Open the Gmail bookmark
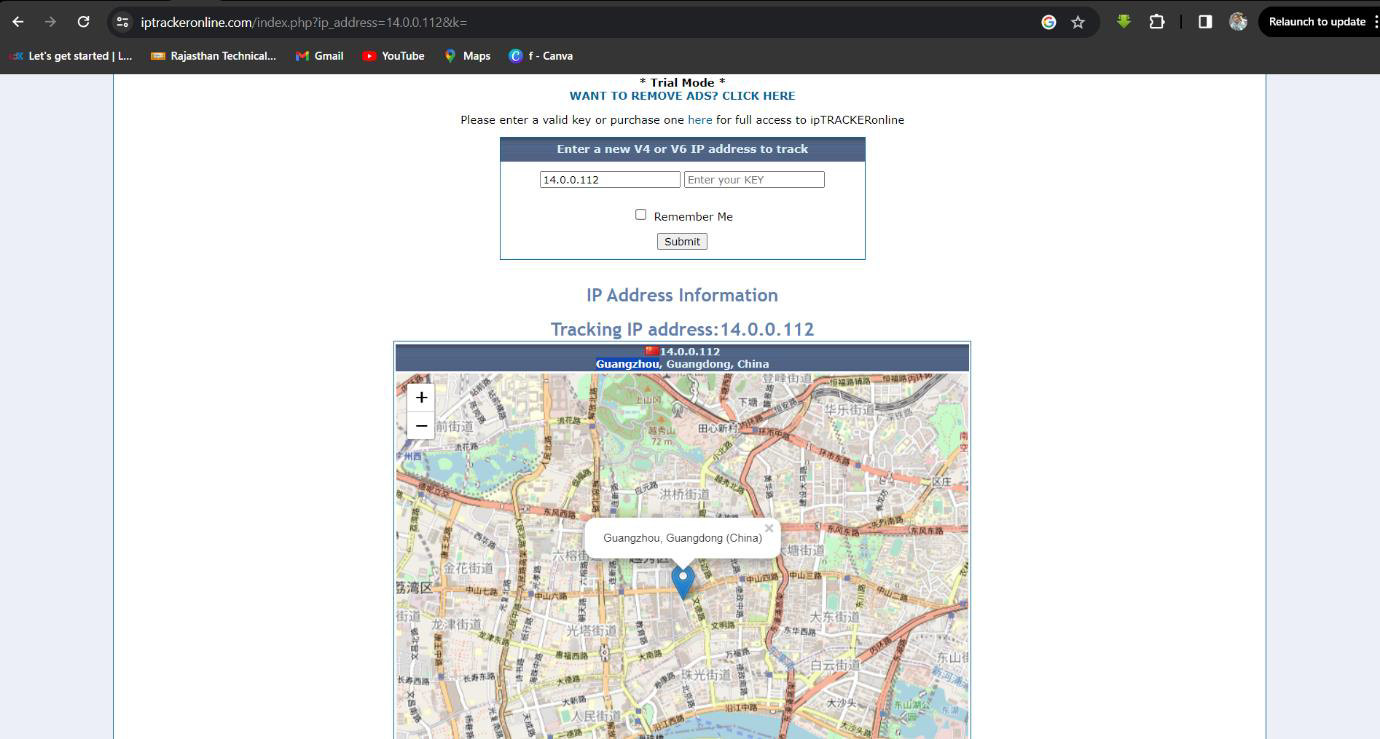Screen dimensions: 1380x739 click(x=319, y=56)
